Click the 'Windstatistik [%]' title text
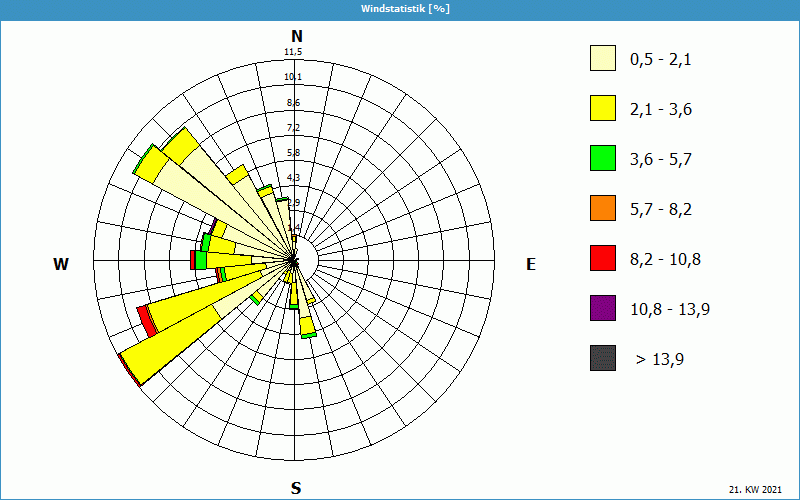 click(406, 9)
